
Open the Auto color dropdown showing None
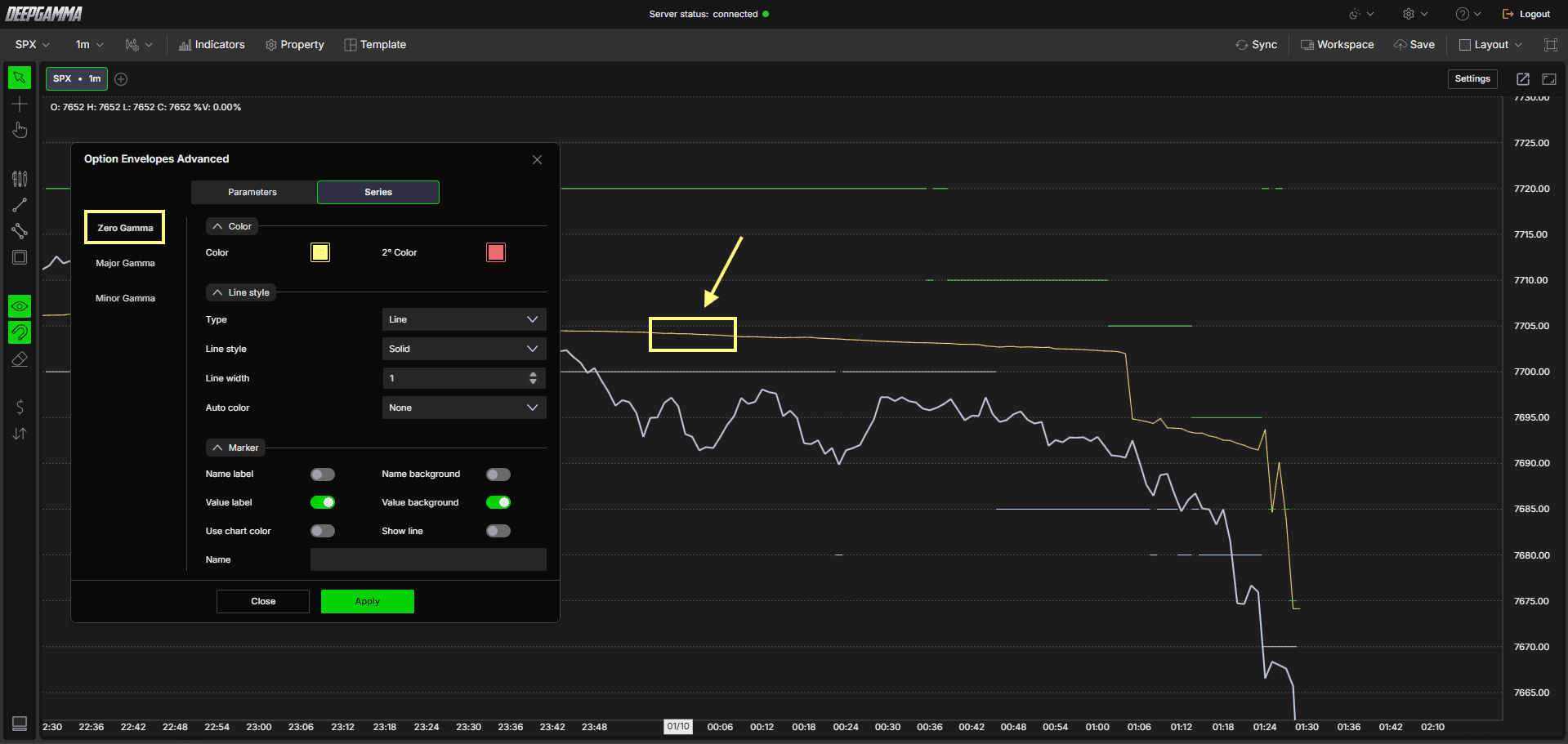click(x=464, y=408)
